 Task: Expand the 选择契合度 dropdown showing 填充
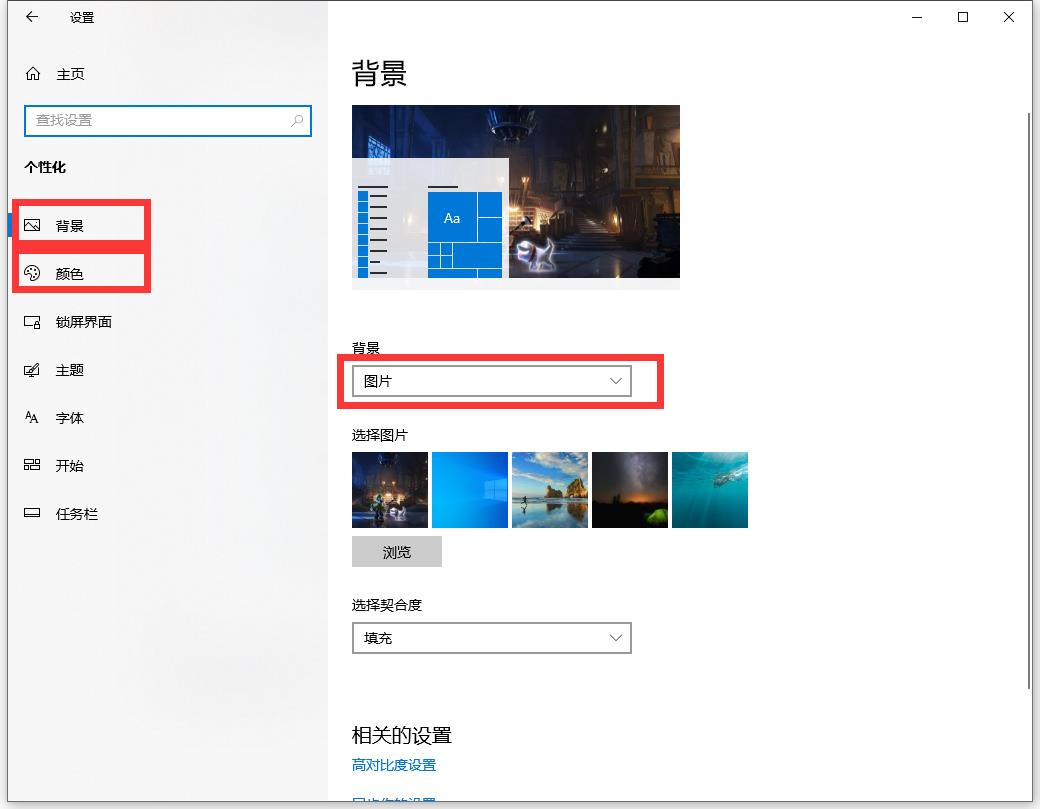[491, 638]
